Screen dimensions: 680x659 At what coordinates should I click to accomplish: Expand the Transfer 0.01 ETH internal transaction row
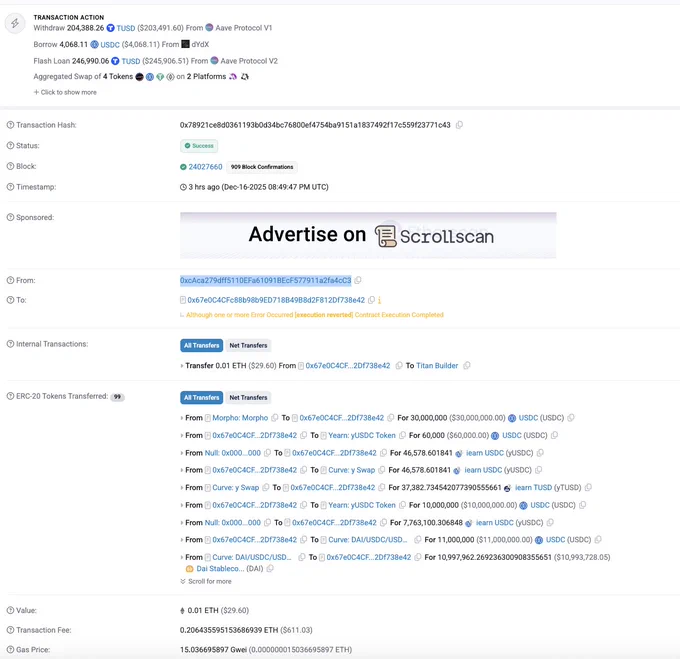182,366
